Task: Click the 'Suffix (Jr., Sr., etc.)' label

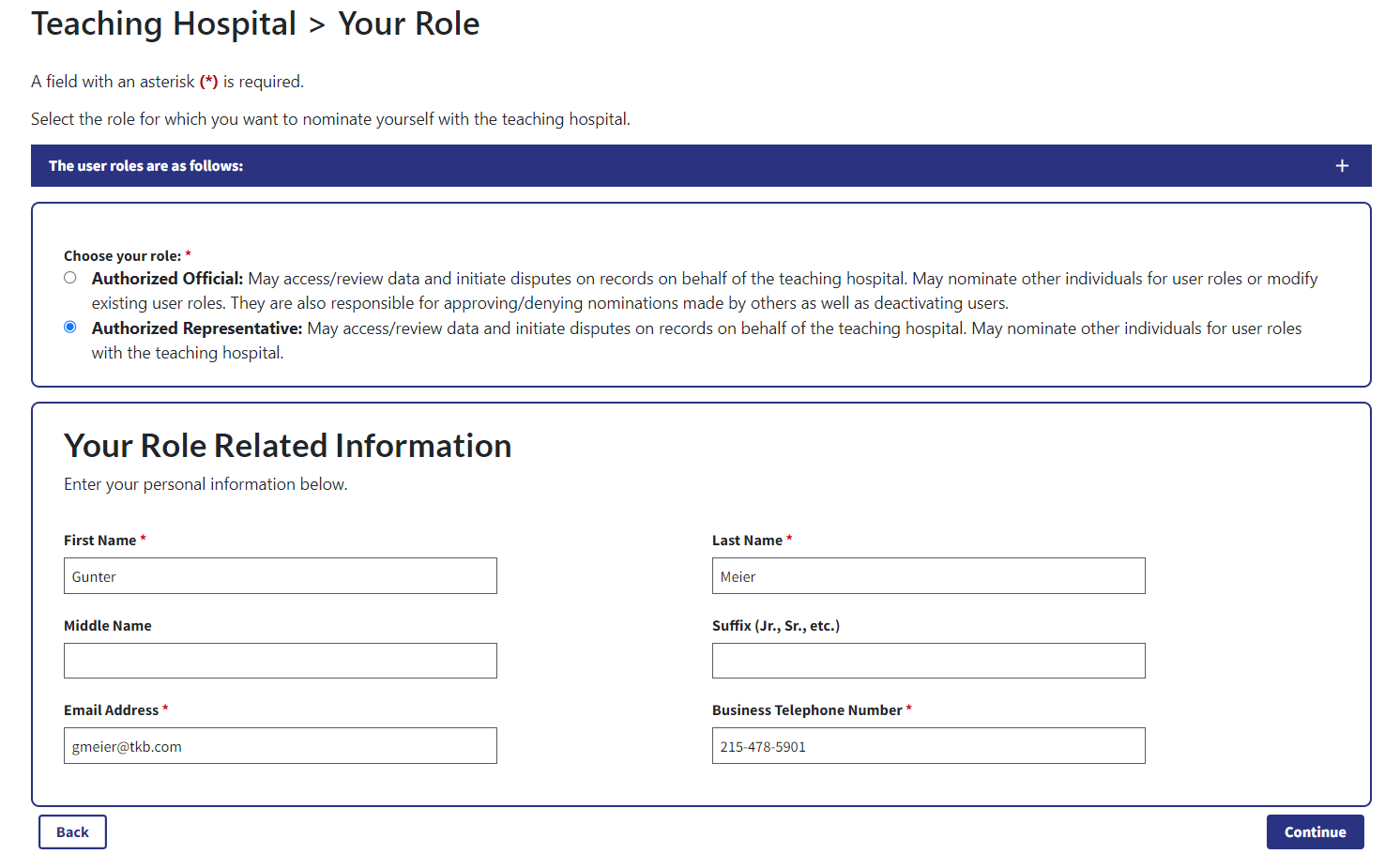Action: tap(775, 626)
